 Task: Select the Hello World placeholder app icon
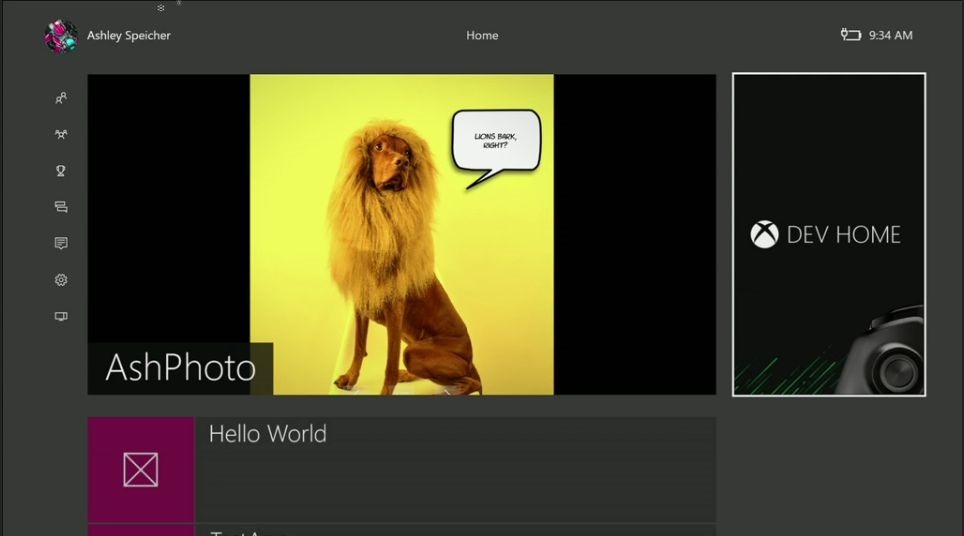point(141,469)
